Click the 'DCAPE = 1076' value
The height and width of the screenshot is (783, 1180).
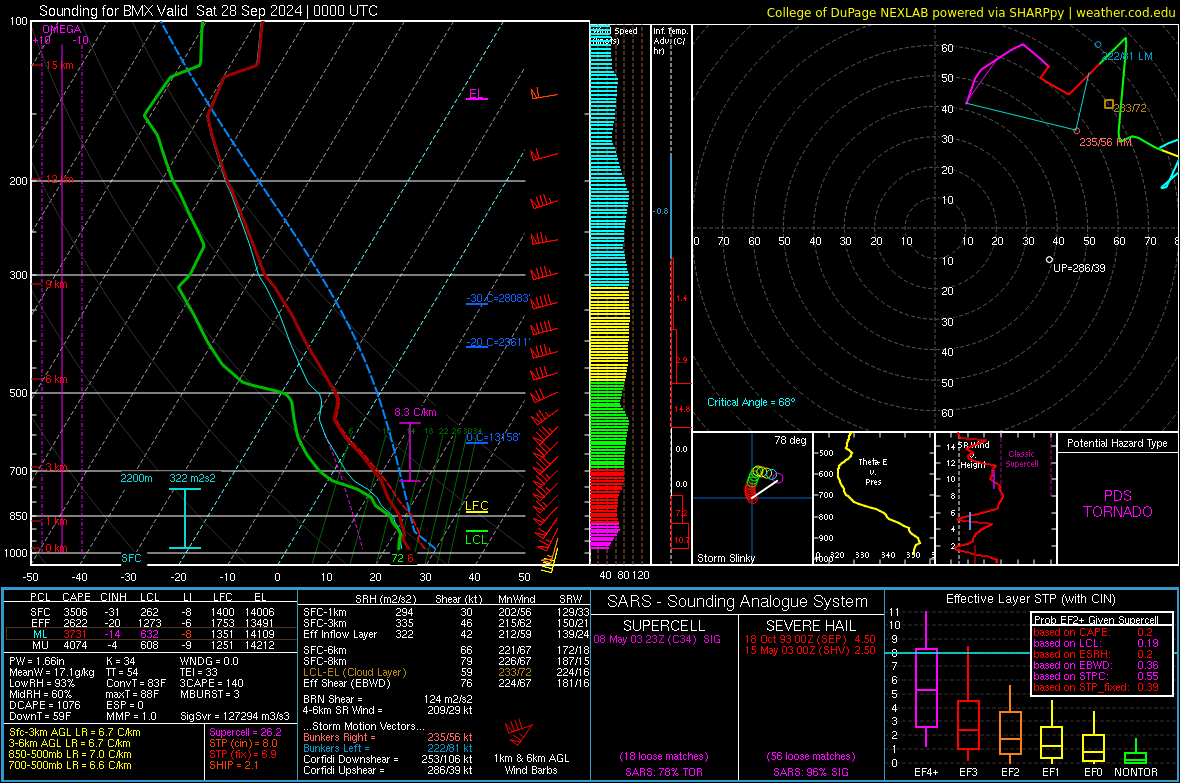pyautogui.click(x=44, y=705)
